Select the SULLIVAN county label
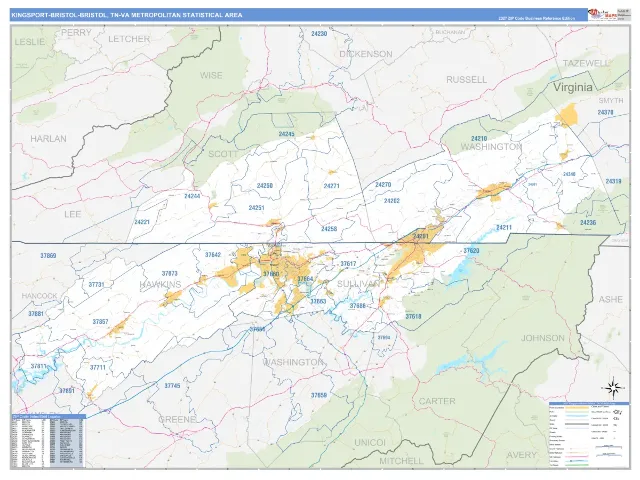Image resolution: width=640 pixels, height=480 pixels. pyautogui.click(x=358, y=283)
